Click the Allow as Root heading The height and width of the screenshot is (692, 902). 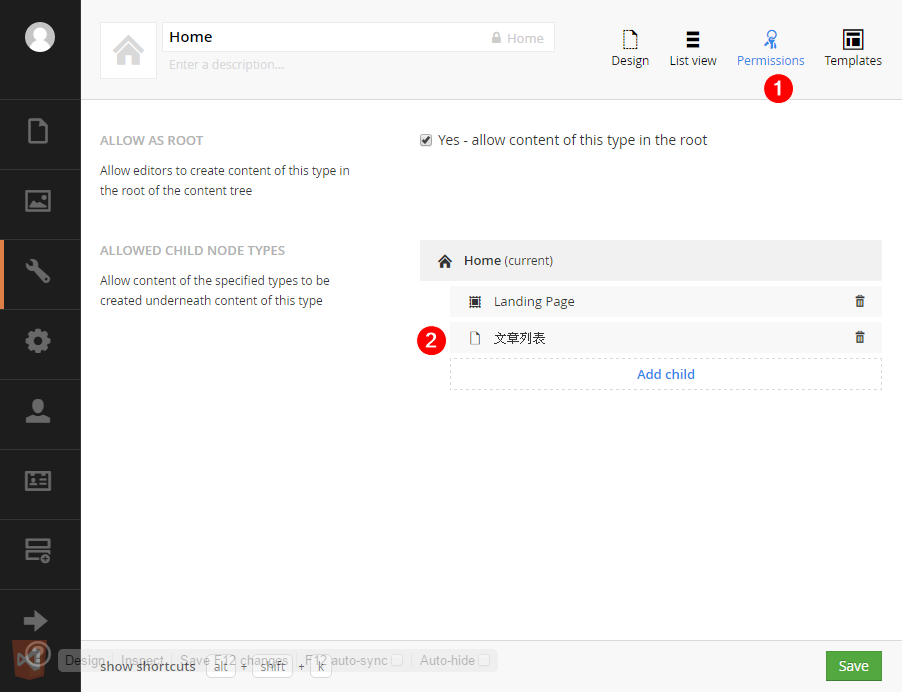(x=151, y=140)
